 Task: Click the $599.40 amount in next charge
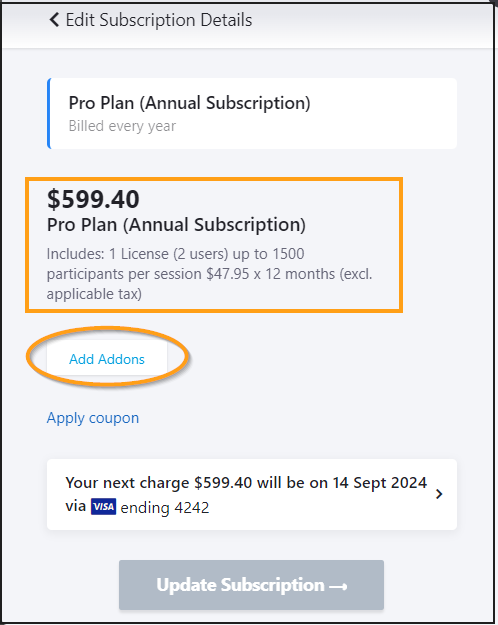[x=223, y=483]
